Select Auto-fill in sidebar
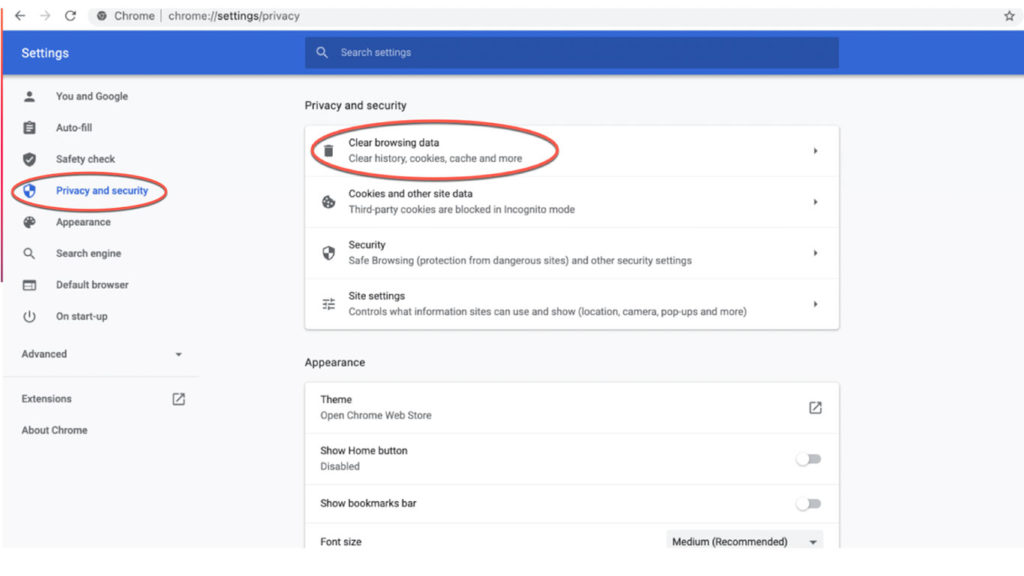 click(74, 127)
